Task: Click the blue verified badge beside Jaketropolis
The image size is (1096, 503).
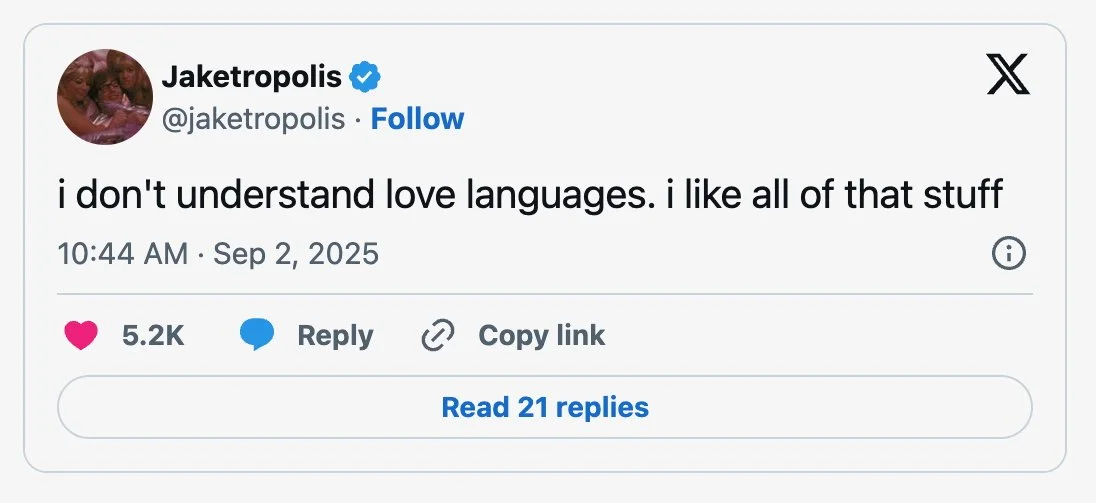Action: click(x=364, y=77)
